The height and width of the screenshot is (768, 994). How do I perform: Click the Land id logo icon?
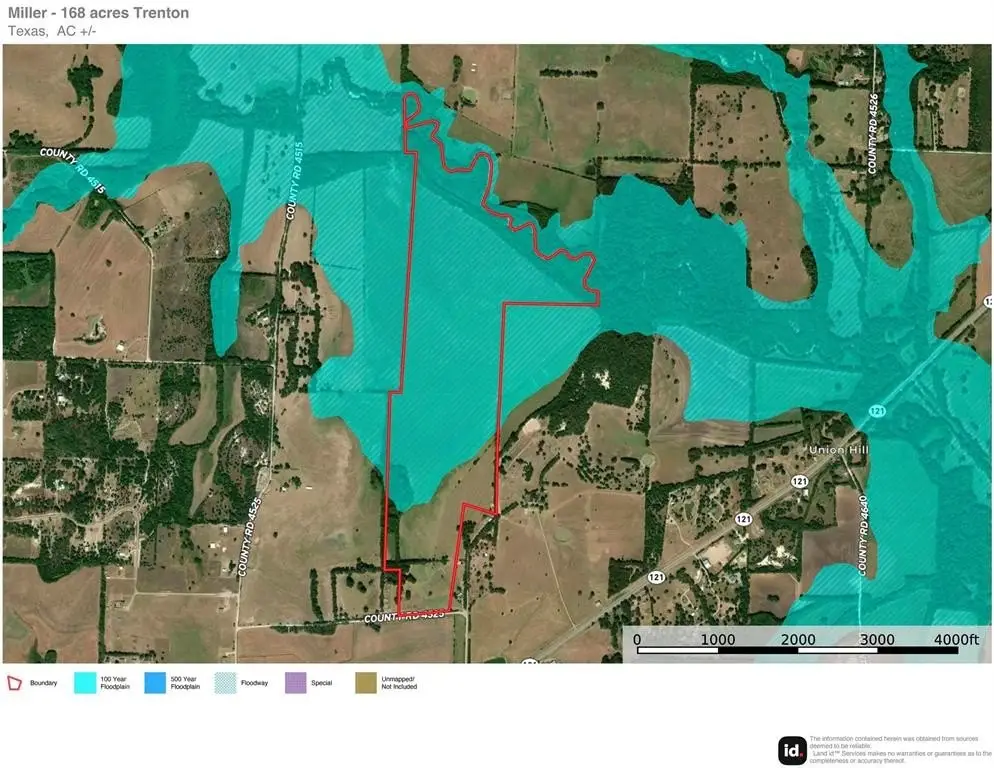[x=792, y=749]
